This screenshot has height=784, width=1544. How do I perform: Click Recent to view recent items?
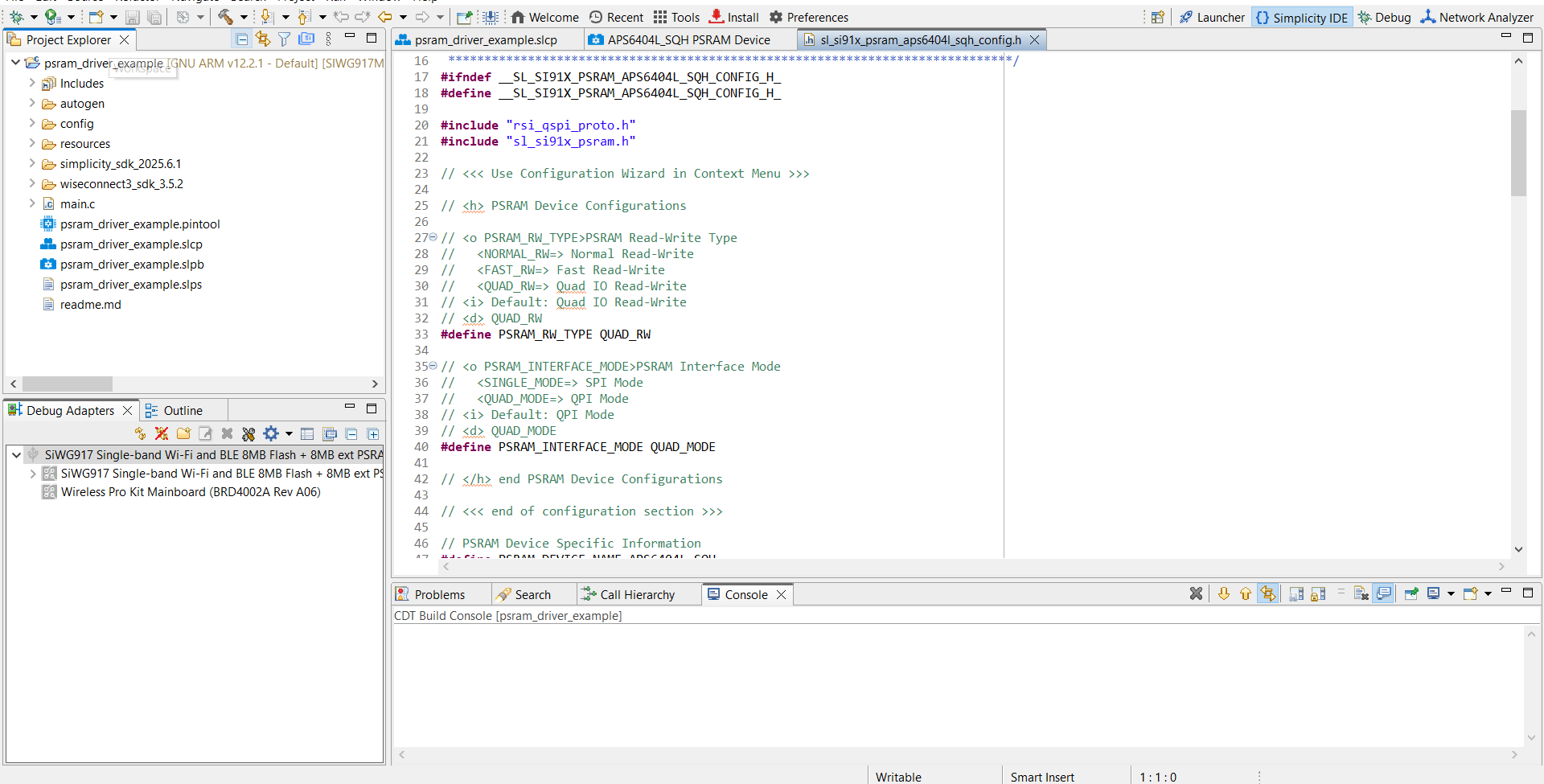[x=616, y=17]
